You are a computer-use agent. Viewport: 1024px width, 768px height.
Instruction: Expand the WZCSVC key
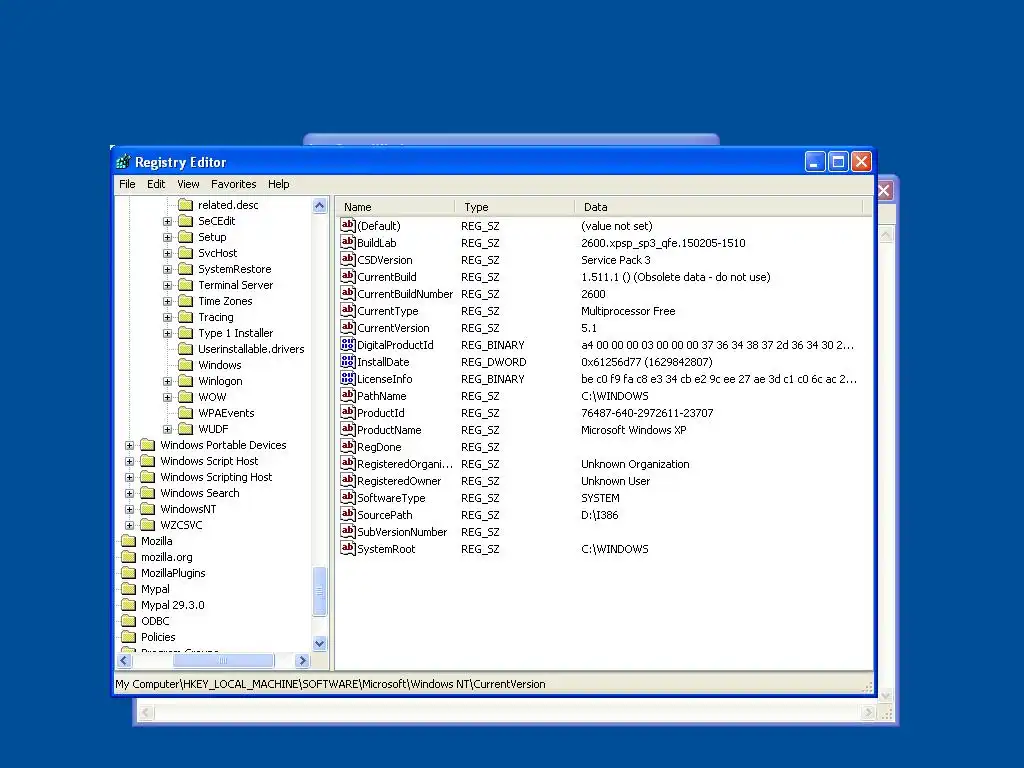pos(129,525)
